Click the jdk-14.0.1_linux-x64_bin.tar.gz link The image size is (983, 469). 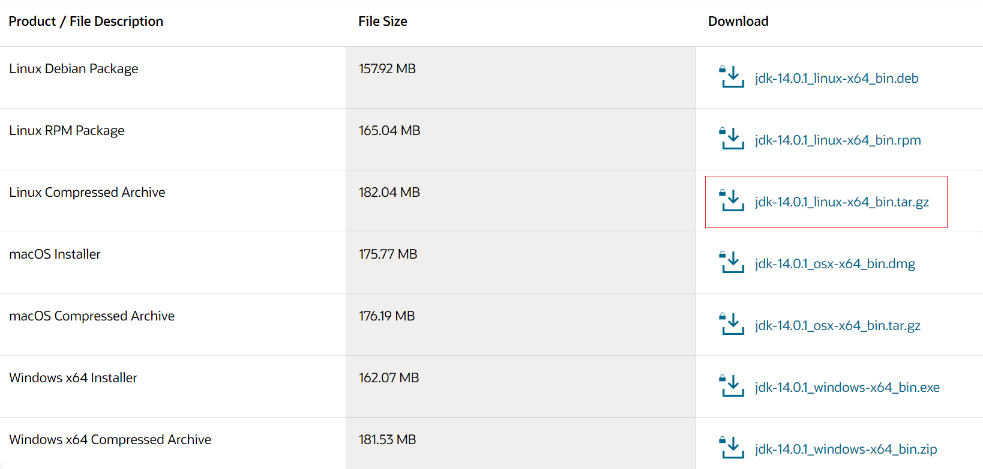(x=842, y=202)
